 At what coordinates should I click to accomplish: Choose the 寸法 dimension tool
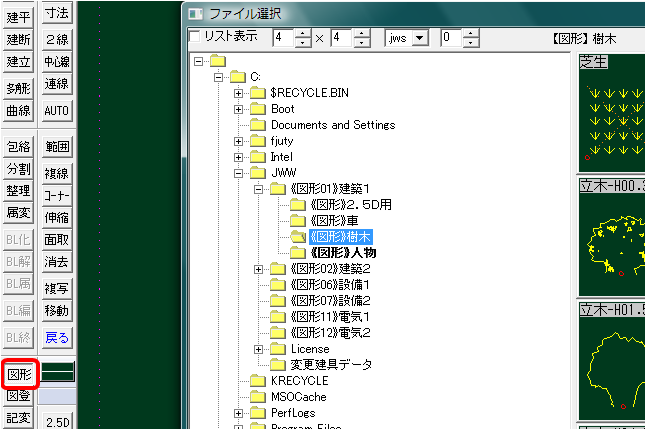coord(57,15)
